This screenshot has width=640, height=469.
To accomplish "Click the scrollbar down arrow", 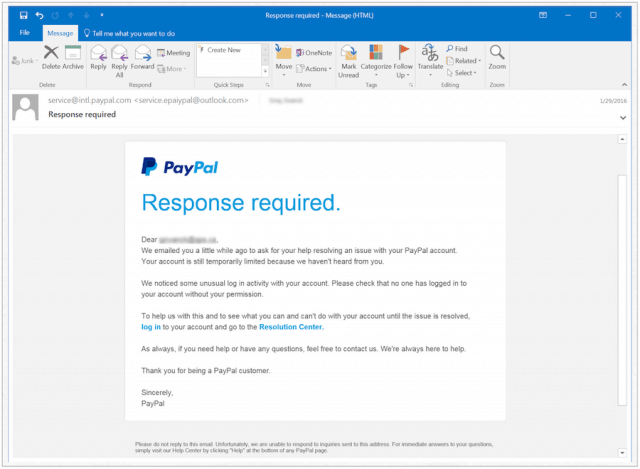I will pos(622,452).
